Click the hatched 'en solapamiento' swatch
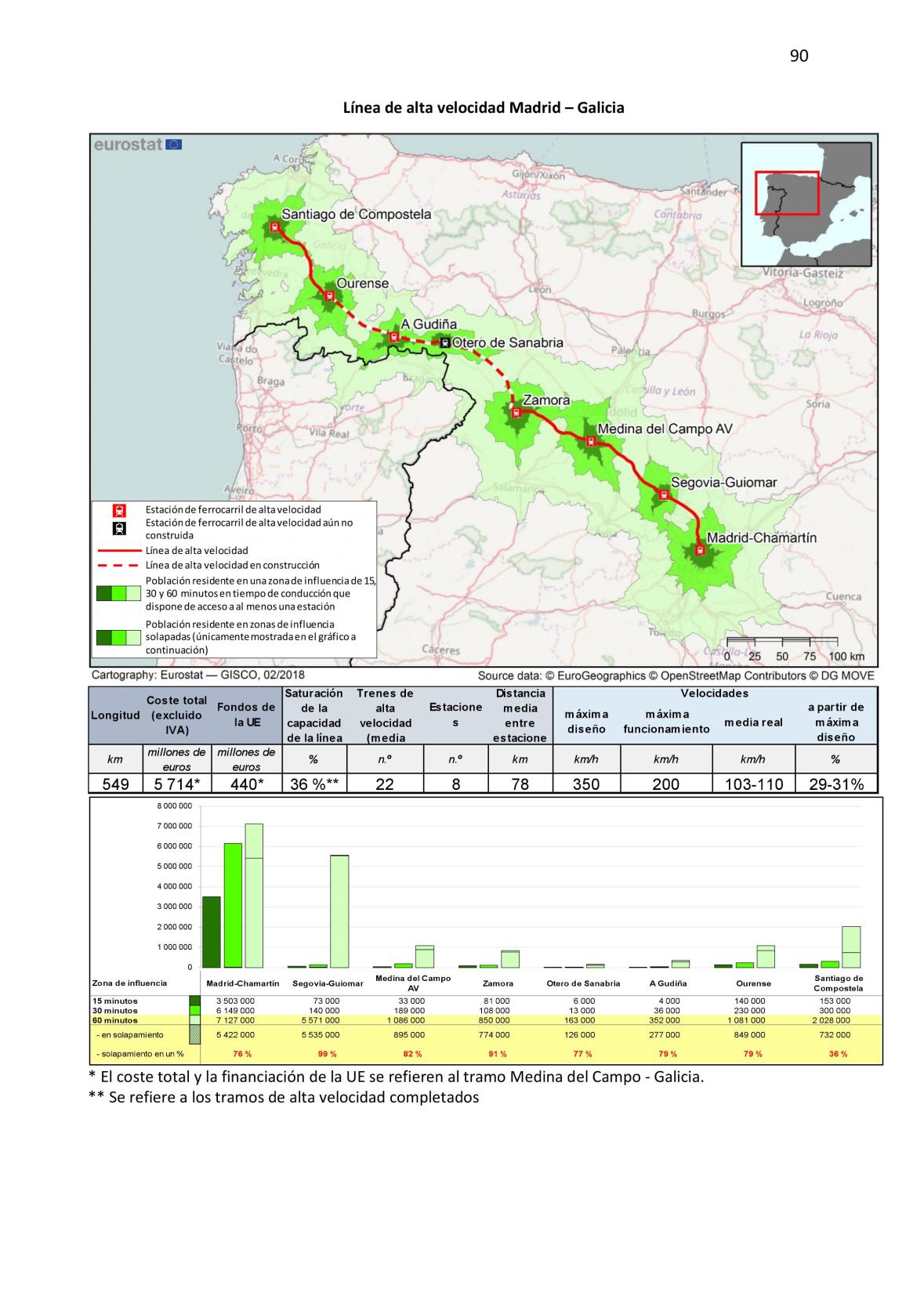 coord(194,1035)
